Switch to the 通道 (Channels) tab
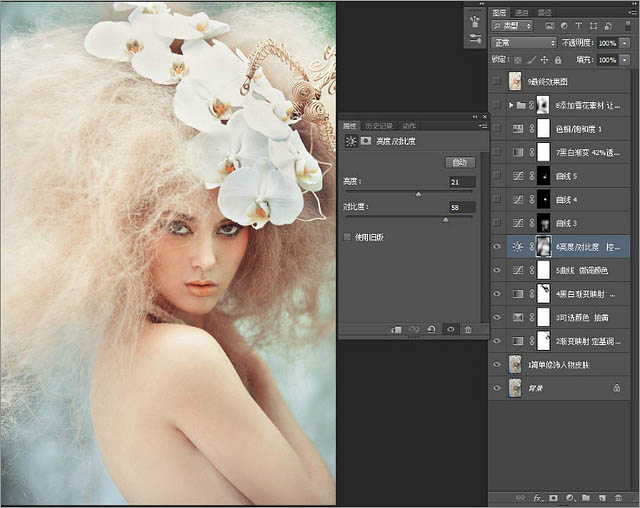Viewport: 640px width, 508px height. (x=523, y=12)
